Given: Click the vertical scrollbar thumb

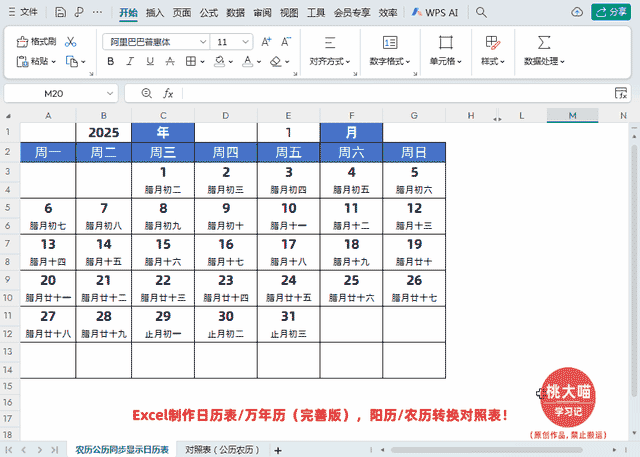Looking at the screenshot, I should pos(634,269).
